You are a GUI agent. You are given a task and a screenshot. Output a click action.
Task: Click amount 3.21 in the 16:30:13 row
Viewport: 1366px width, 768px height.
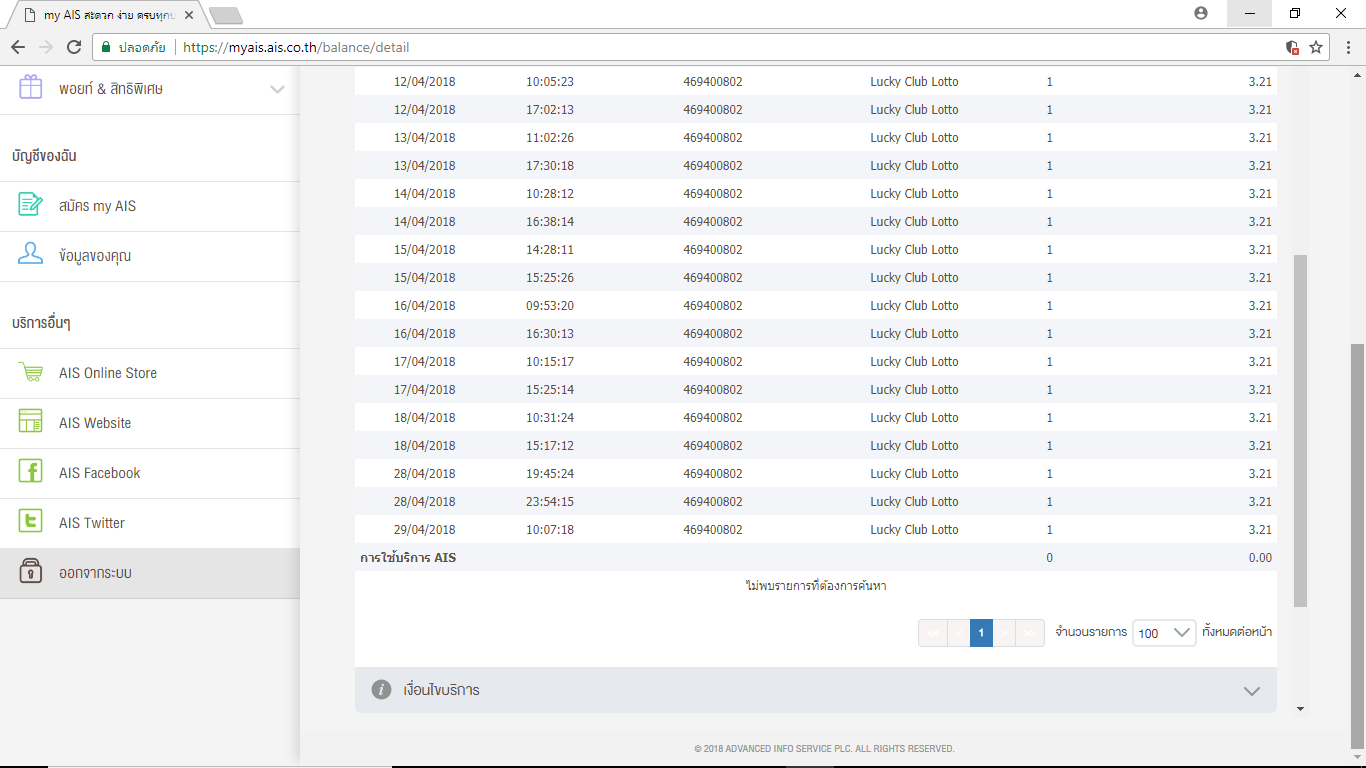click(1260, 333)
